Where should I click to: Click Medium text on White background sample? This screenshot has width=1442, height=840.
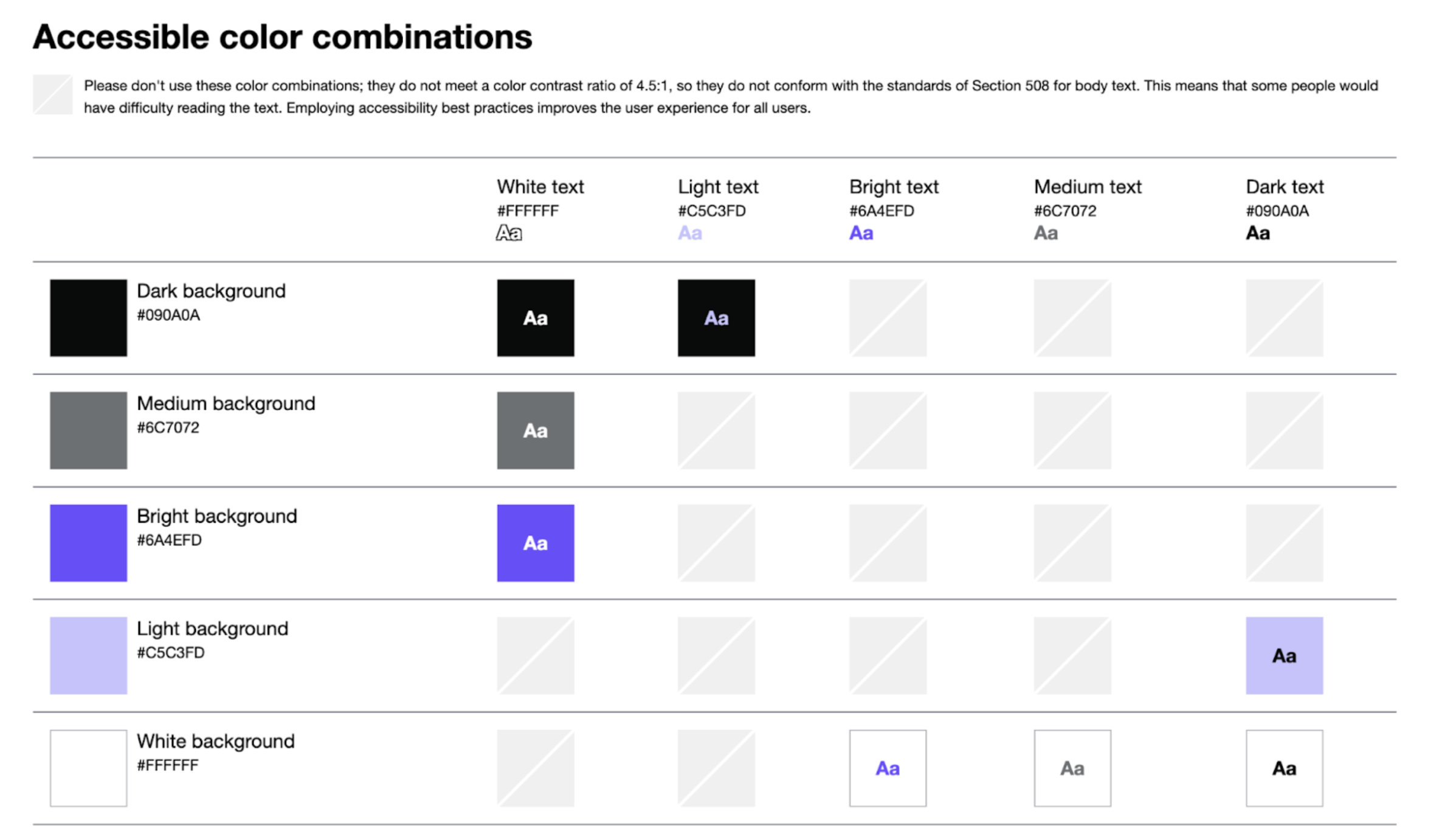coord(1072,768)
